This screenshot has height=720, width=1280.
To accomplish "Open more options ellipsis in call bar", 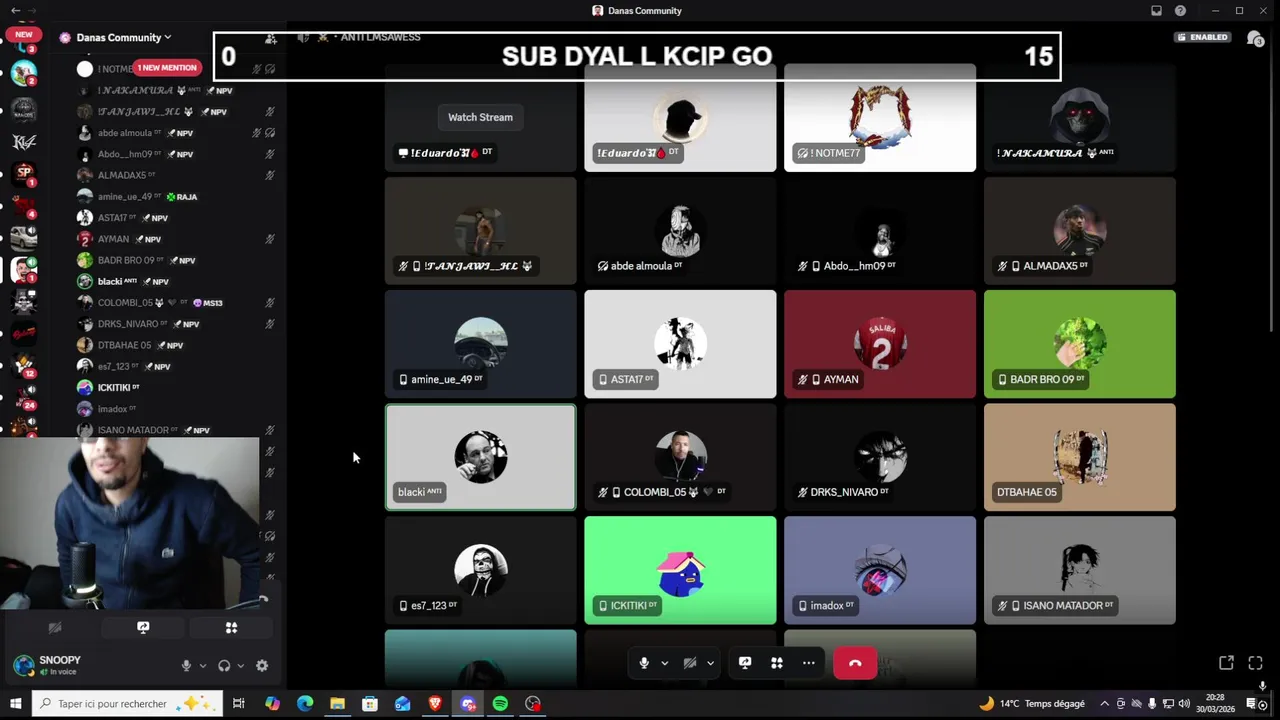I will pos(808,663).
